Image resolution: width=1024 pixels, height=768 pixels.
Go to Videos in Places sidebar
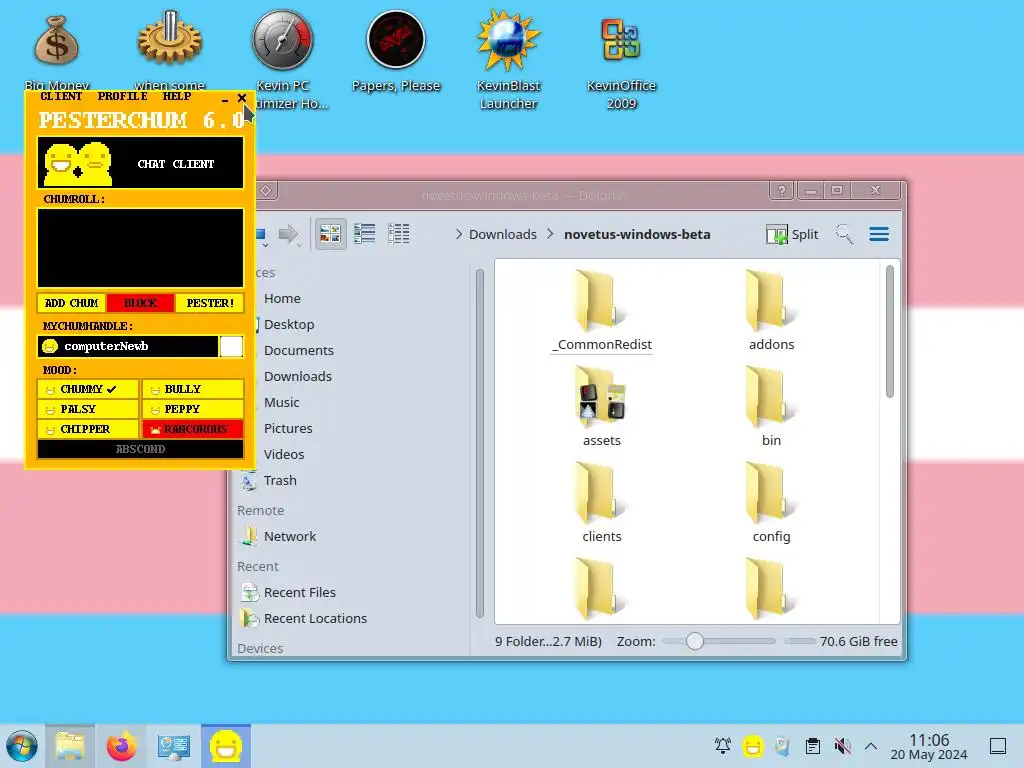click(284, 455)
